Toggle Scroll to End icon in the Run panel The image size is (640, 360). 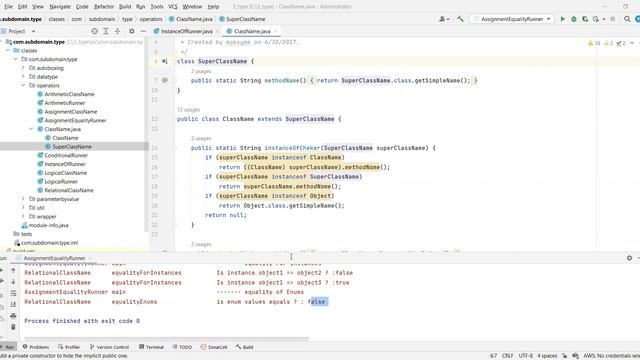click(13, 304)
